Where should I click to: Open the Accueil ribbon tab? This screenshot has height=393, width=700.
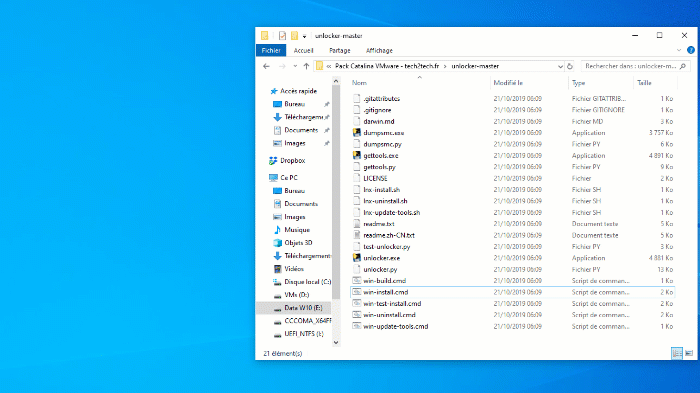(304, 50)
